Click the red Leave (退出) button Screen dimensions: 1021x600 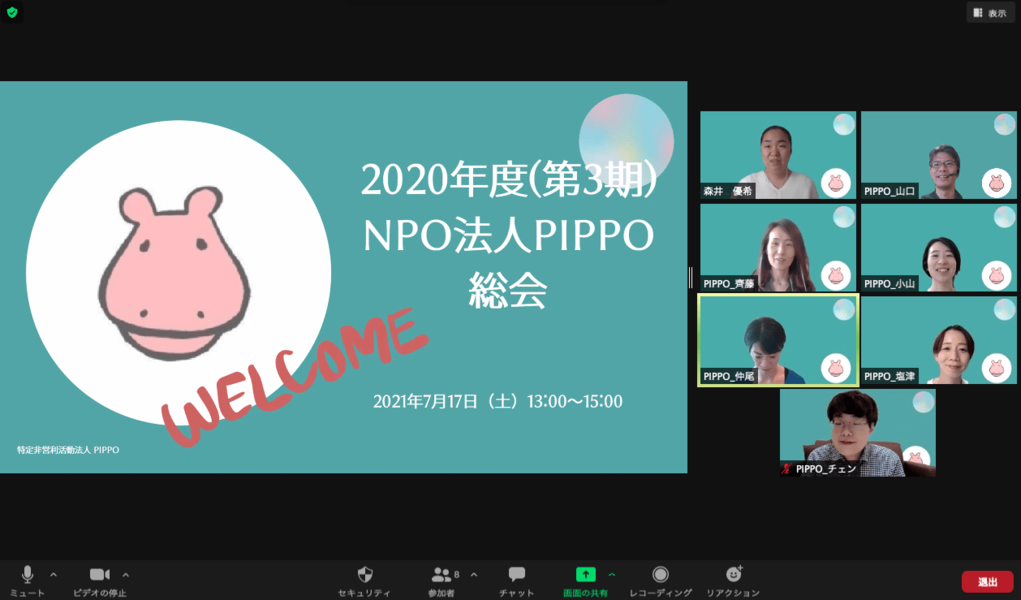tap(987, 582)
